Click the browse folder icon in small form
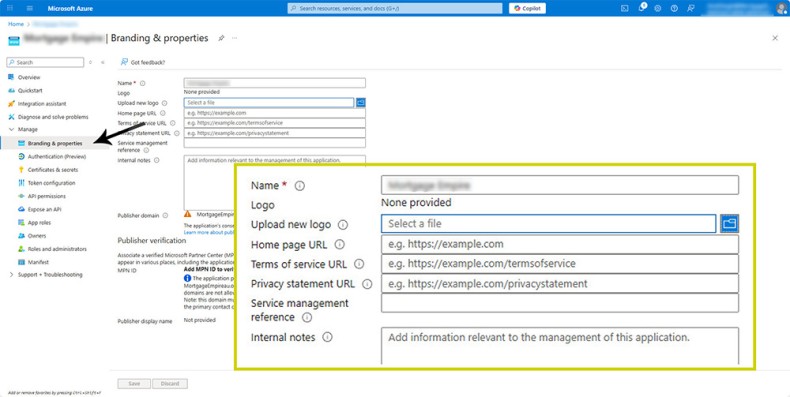Image resolution: width=790 pixels, height=397 pixels. point(360,103)
